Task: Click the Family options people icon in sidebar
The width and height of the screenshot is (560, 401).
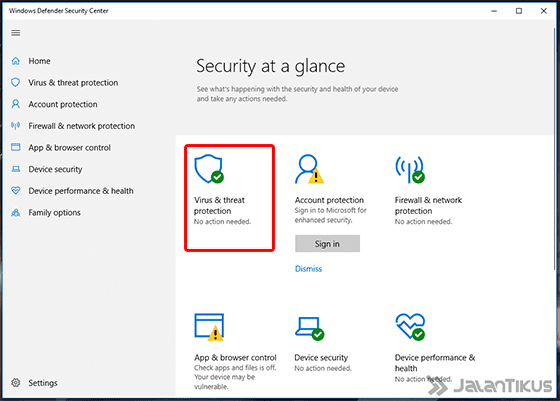Action: coord(15,212)
